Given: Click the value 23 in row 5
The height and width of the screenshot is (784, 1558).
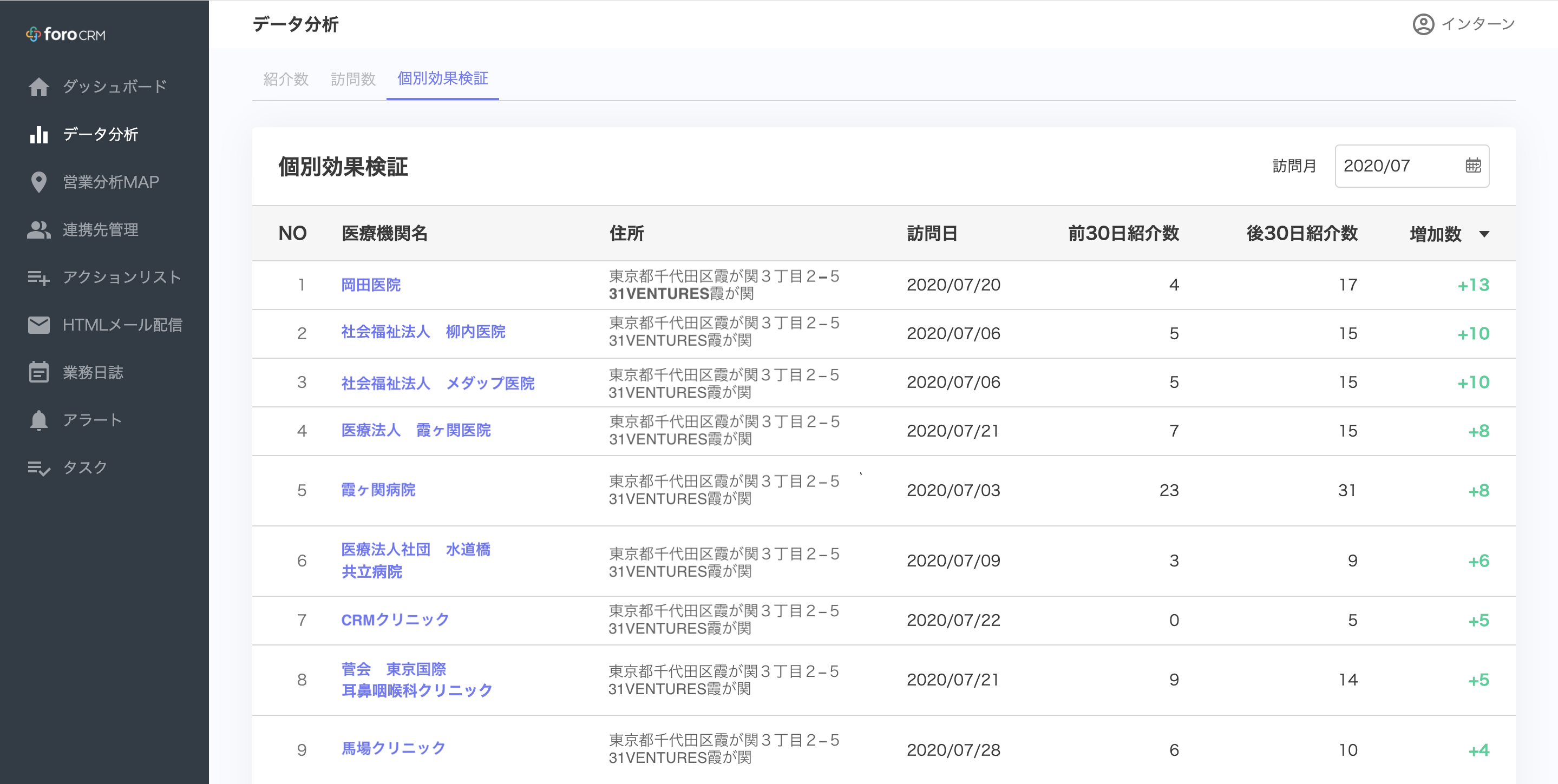Looking at the screenshot, I should click(x=1169, y=490).
